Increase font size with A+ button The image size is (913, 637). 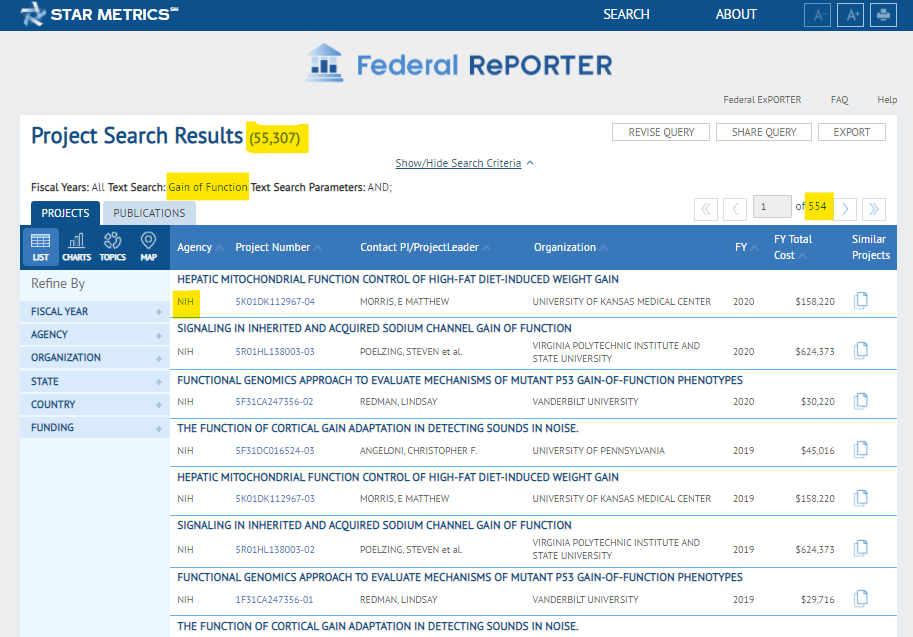click(x=850, y=15)
